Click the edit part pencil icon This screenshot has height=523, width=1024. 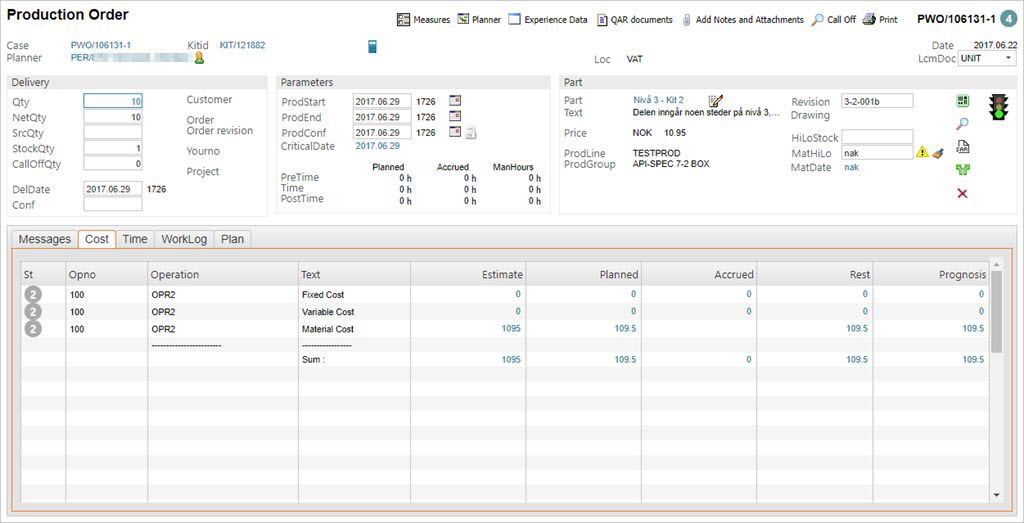(715, 101)
